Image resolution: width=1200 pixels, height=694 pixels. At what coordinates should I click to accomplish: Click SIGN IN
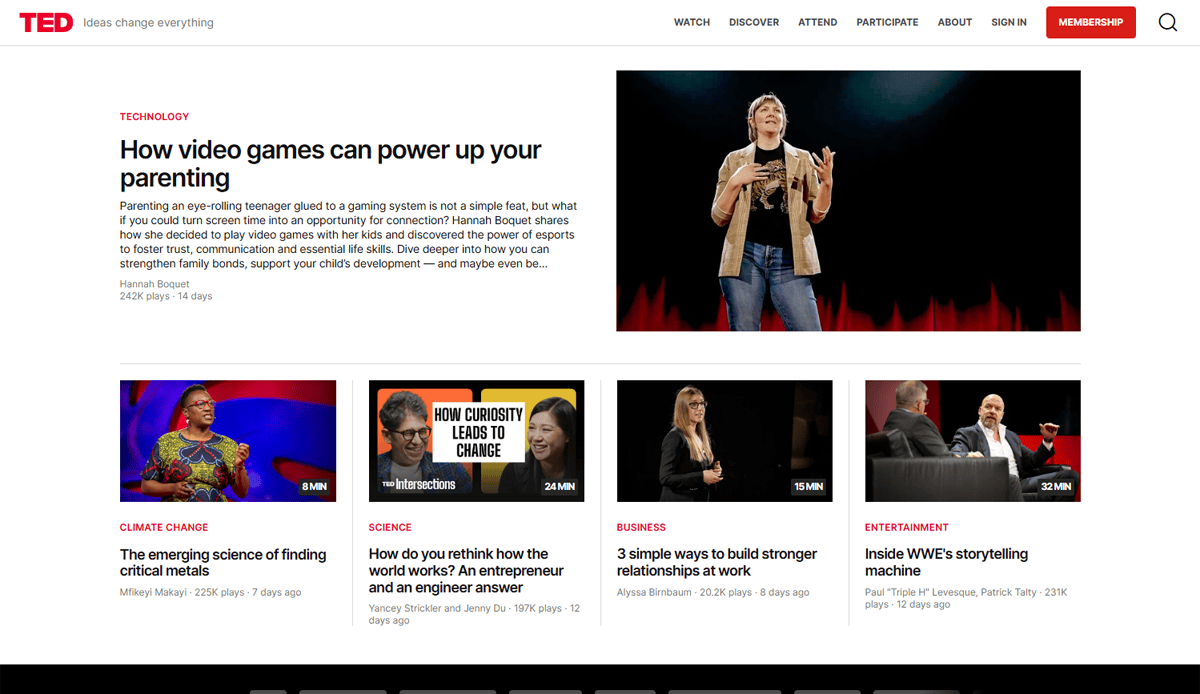[1008, 21]
